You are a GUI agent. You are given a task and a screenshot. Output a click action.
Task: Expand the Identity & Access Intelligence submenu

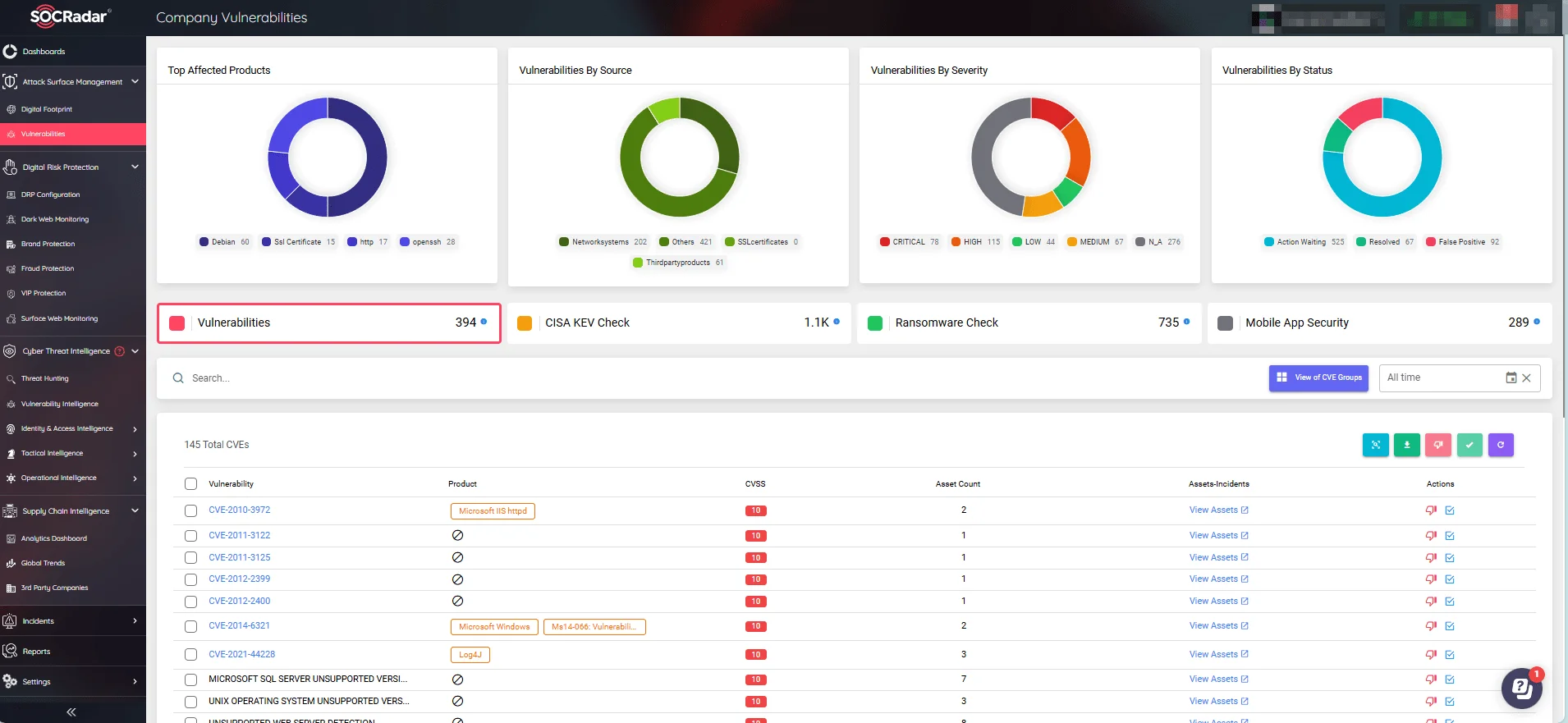(x=135, y=429)
